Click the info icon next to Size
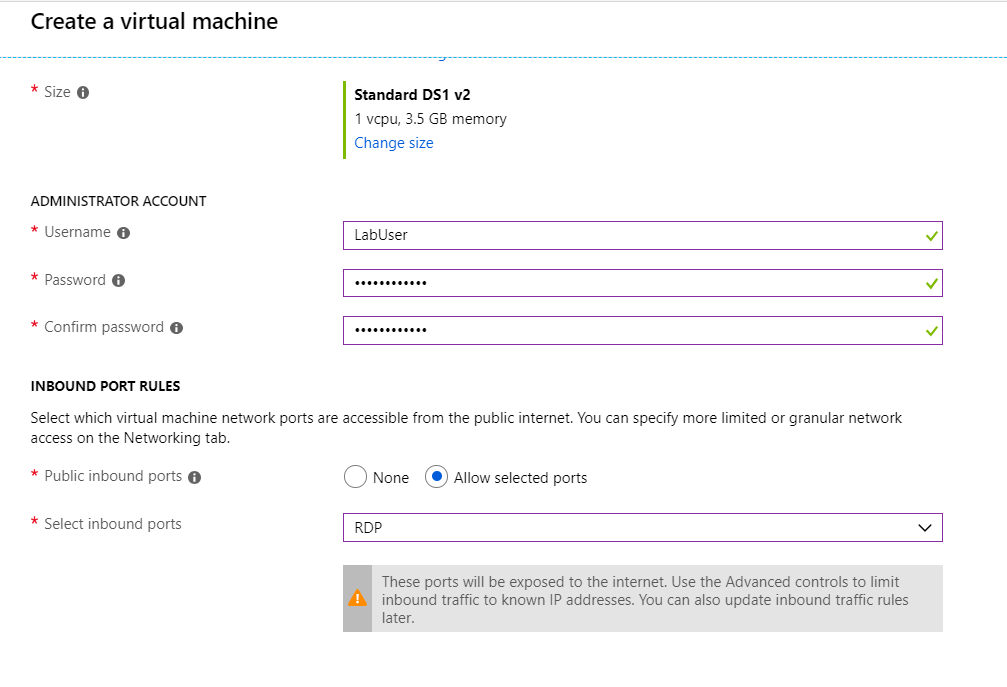The height and width of the screenshot is (687, 1007). (83, 92)
